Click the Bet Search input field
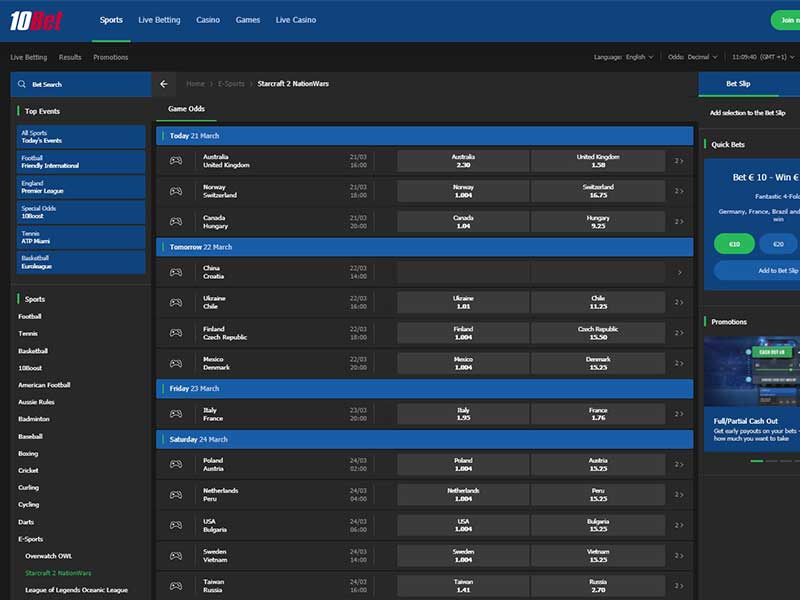The image size is (800, 600). click(x=81, y=84)
